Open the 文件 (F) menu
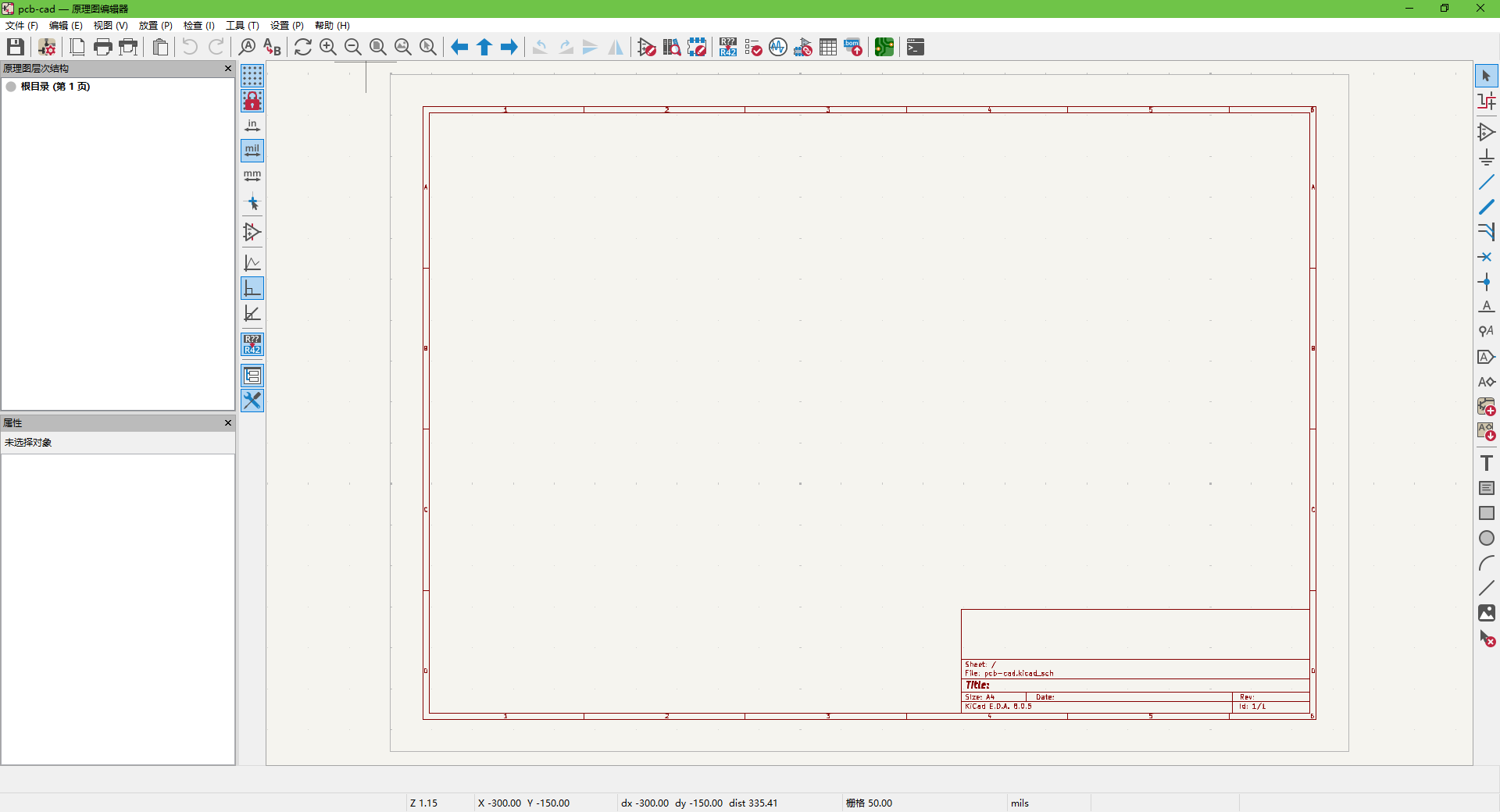Screen dimensions: 1500x812 [x=22, y=26]
